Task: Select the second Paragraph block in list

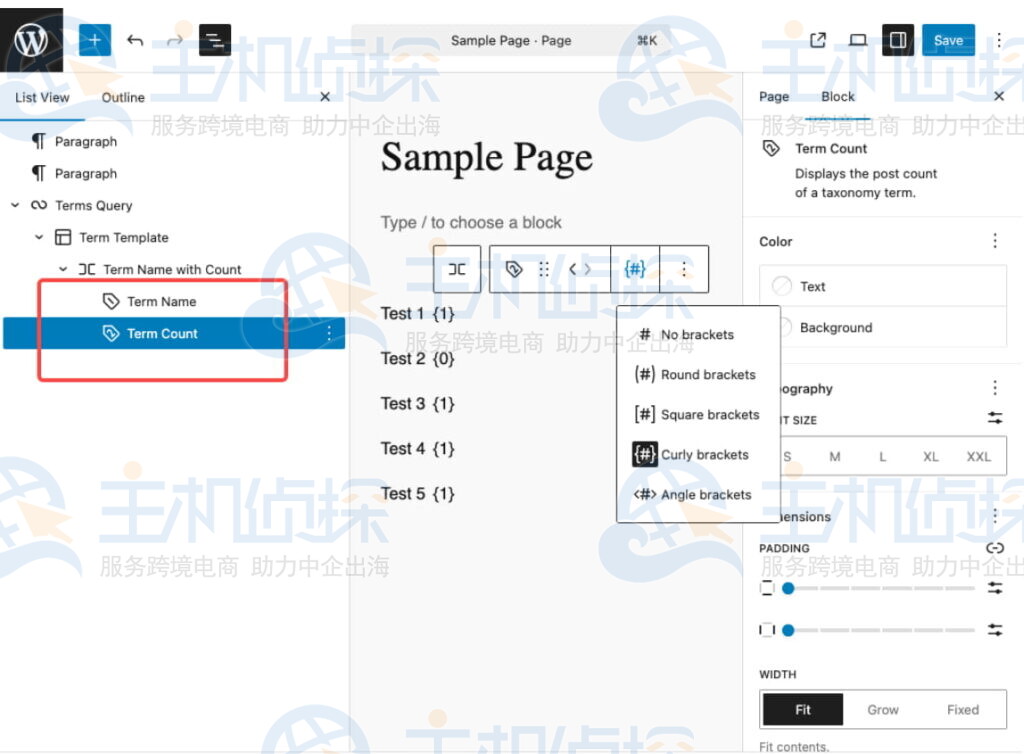Action: pyautogui.click(x=86, y=174)
